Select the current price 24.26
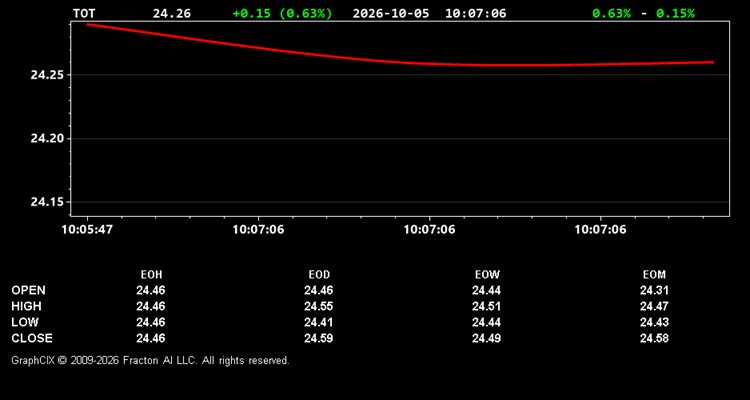The image size is (750, 400). click(172, 13)
